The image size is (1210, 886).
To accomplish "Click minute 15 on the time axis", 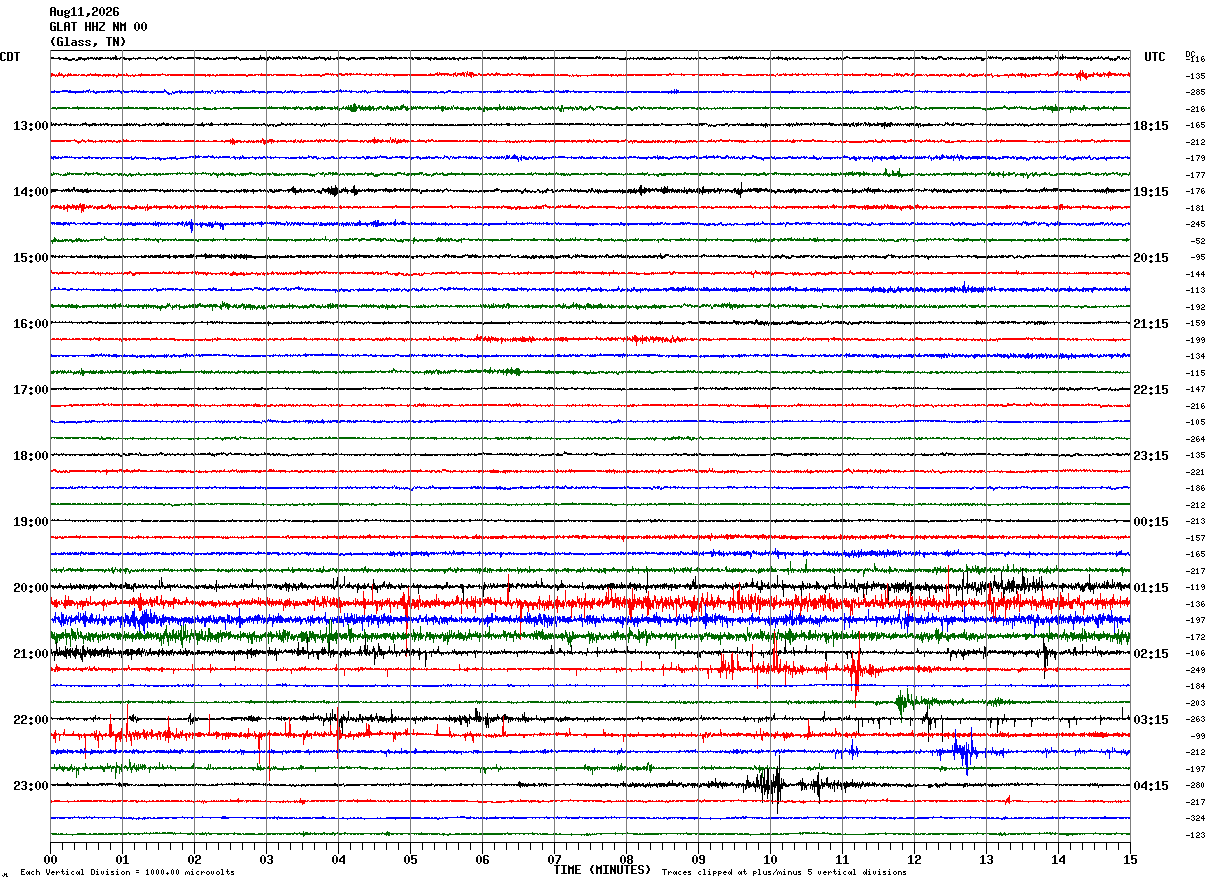I will tap(1130, 859).
